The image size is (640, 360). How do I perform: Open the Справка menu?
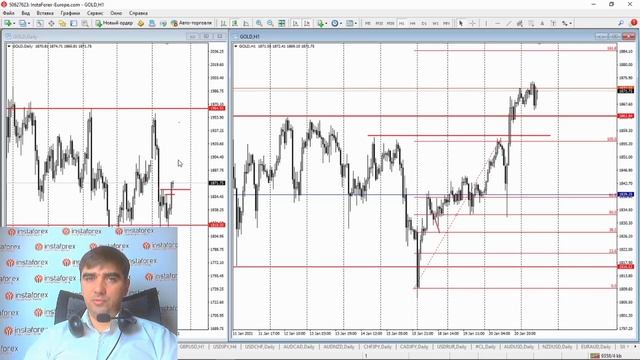(138, 13)
